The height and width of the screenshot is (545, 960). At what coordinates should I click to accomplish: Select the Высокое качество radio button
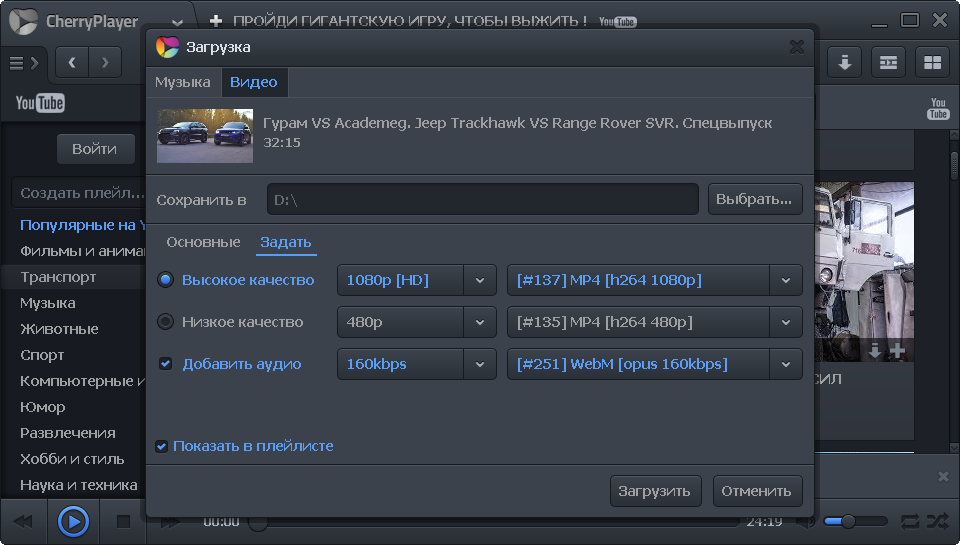(165, 280)
